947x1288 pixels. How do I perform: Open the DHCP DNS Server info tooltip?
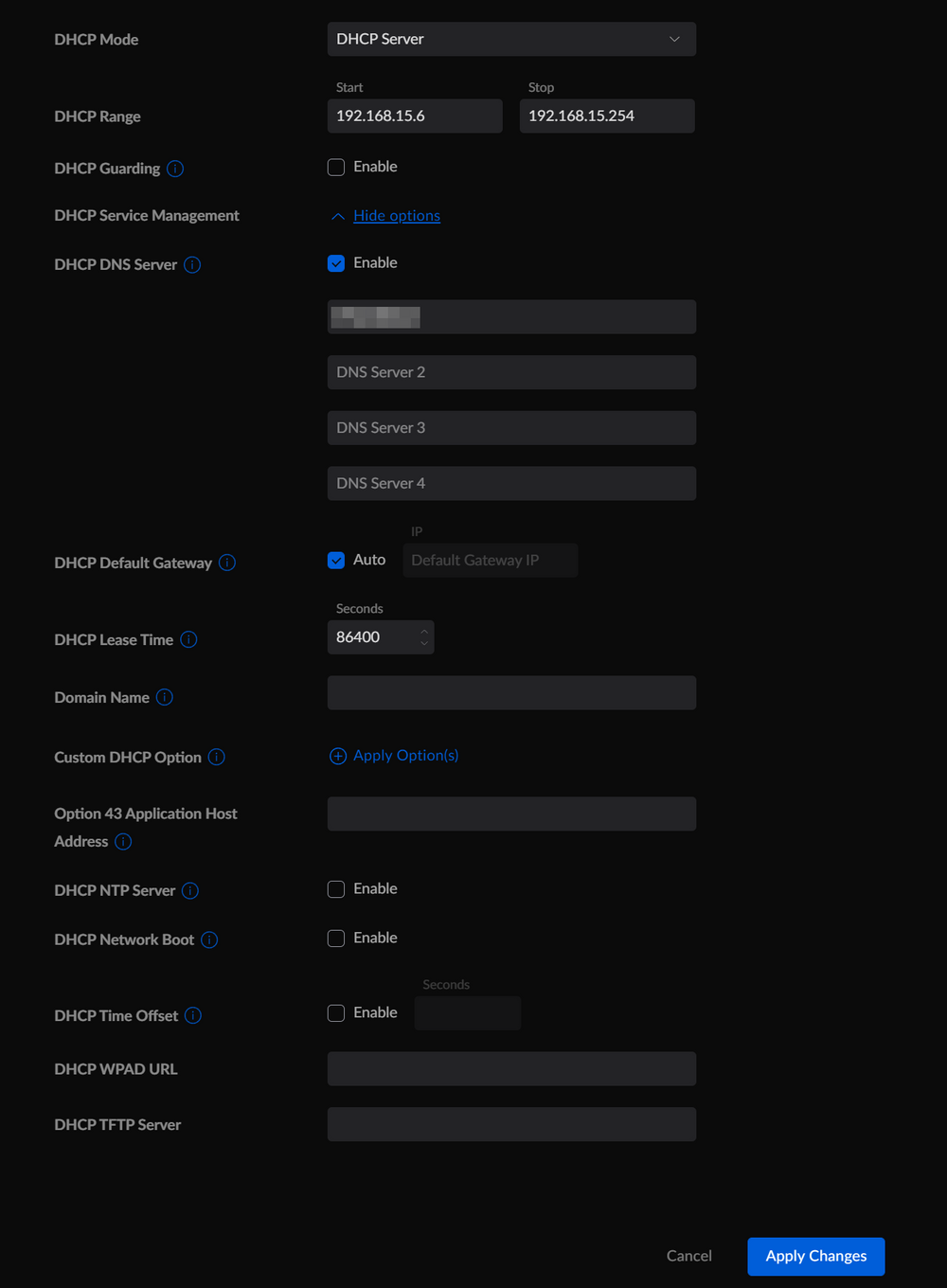(192, 265)
